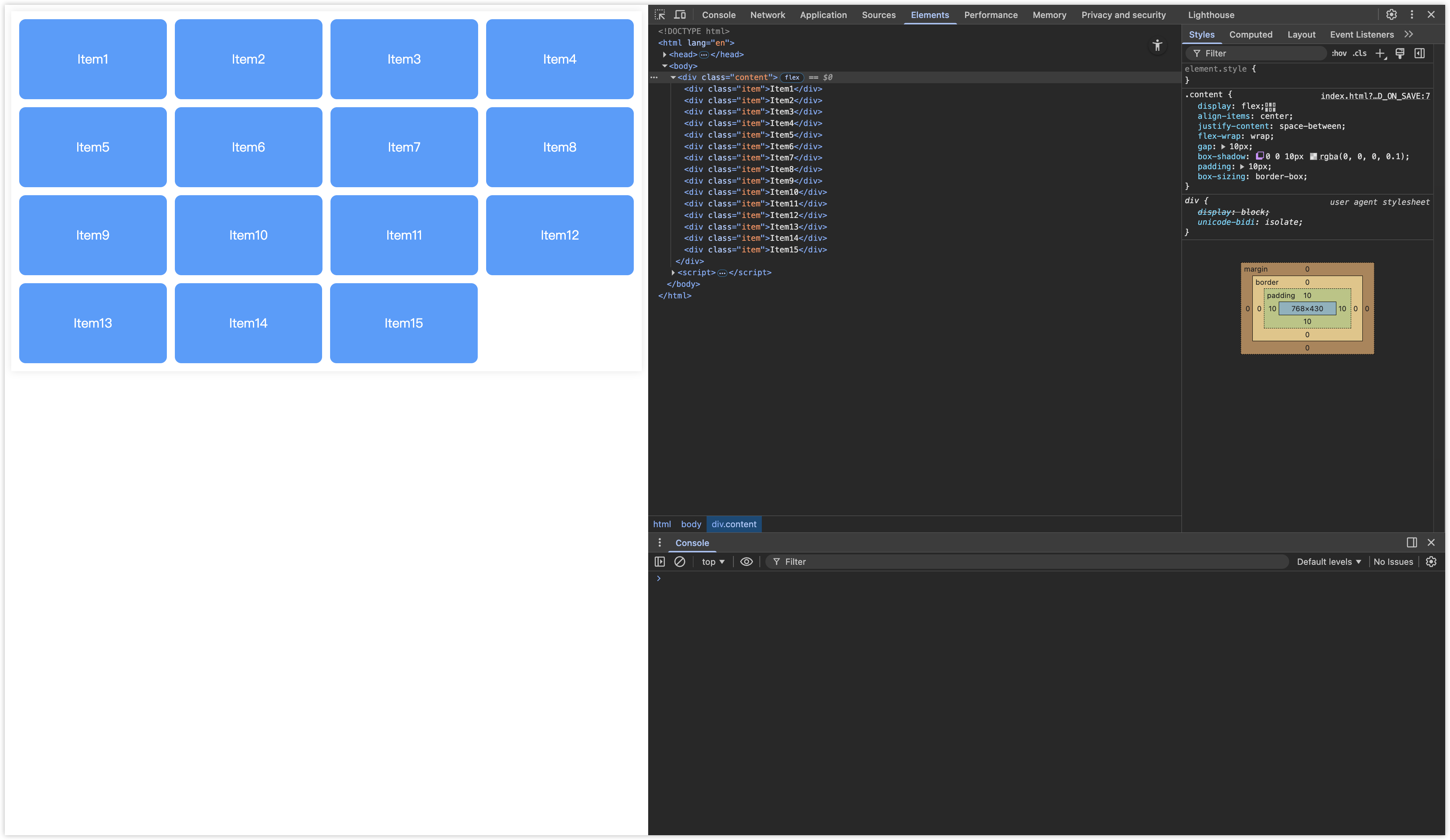Screen dimensions: 1450x840
Task: Clear the console with the ban icon
Action: 679,562
